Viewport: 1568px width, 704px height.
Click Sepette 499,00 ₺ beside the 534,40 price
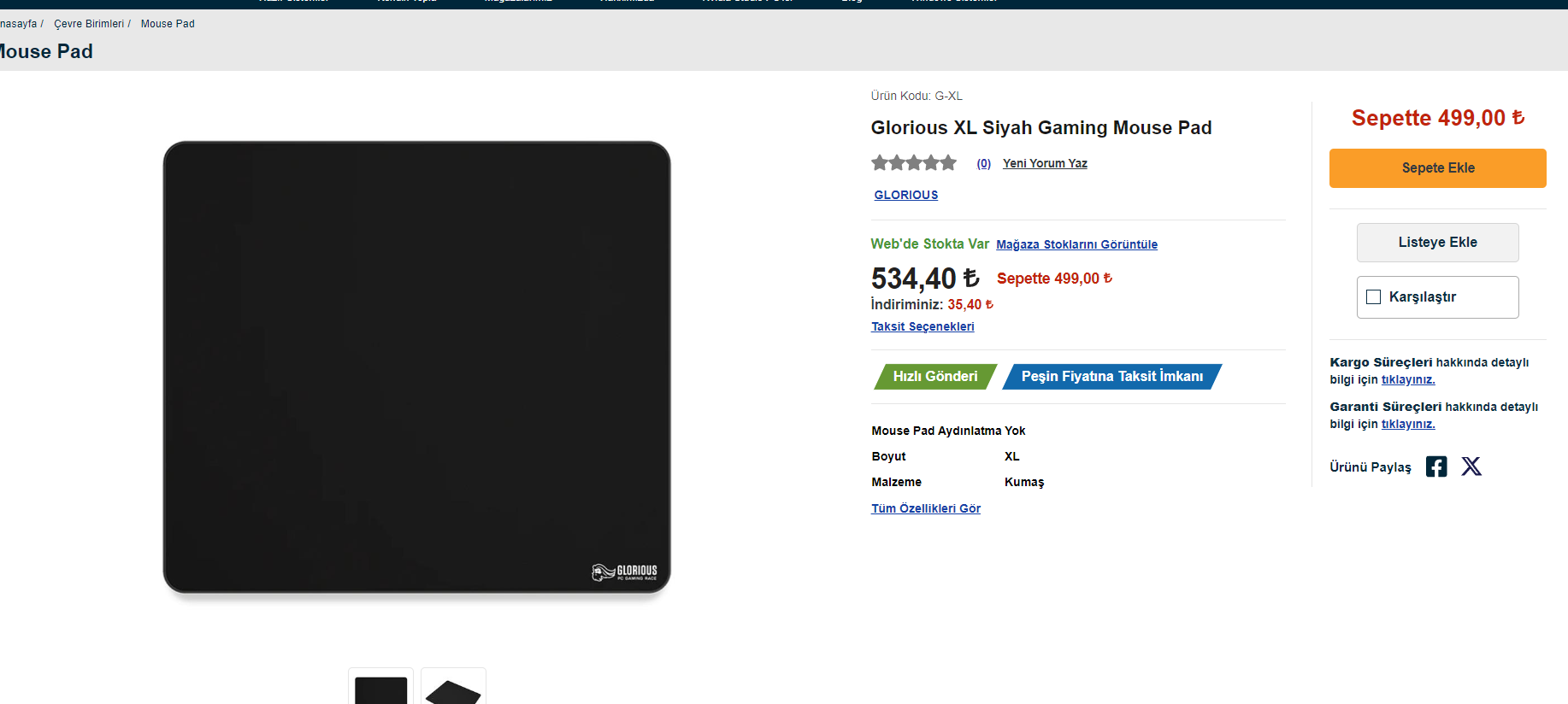point(1054,279)
